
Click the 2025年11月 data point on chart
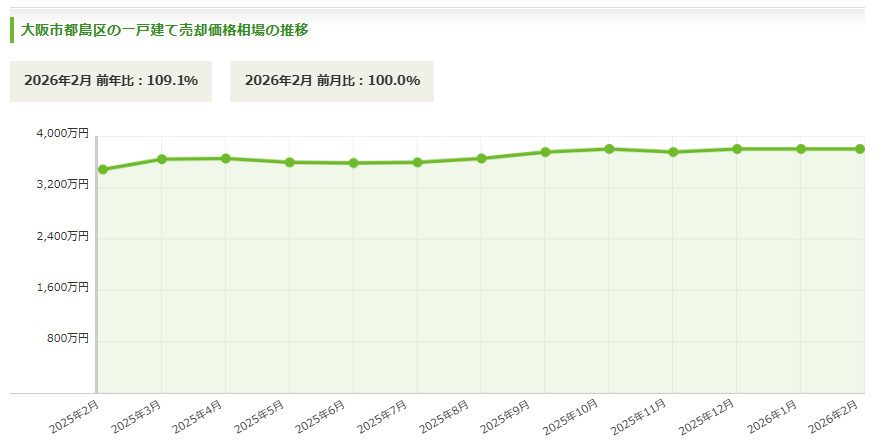coord(673,152)
